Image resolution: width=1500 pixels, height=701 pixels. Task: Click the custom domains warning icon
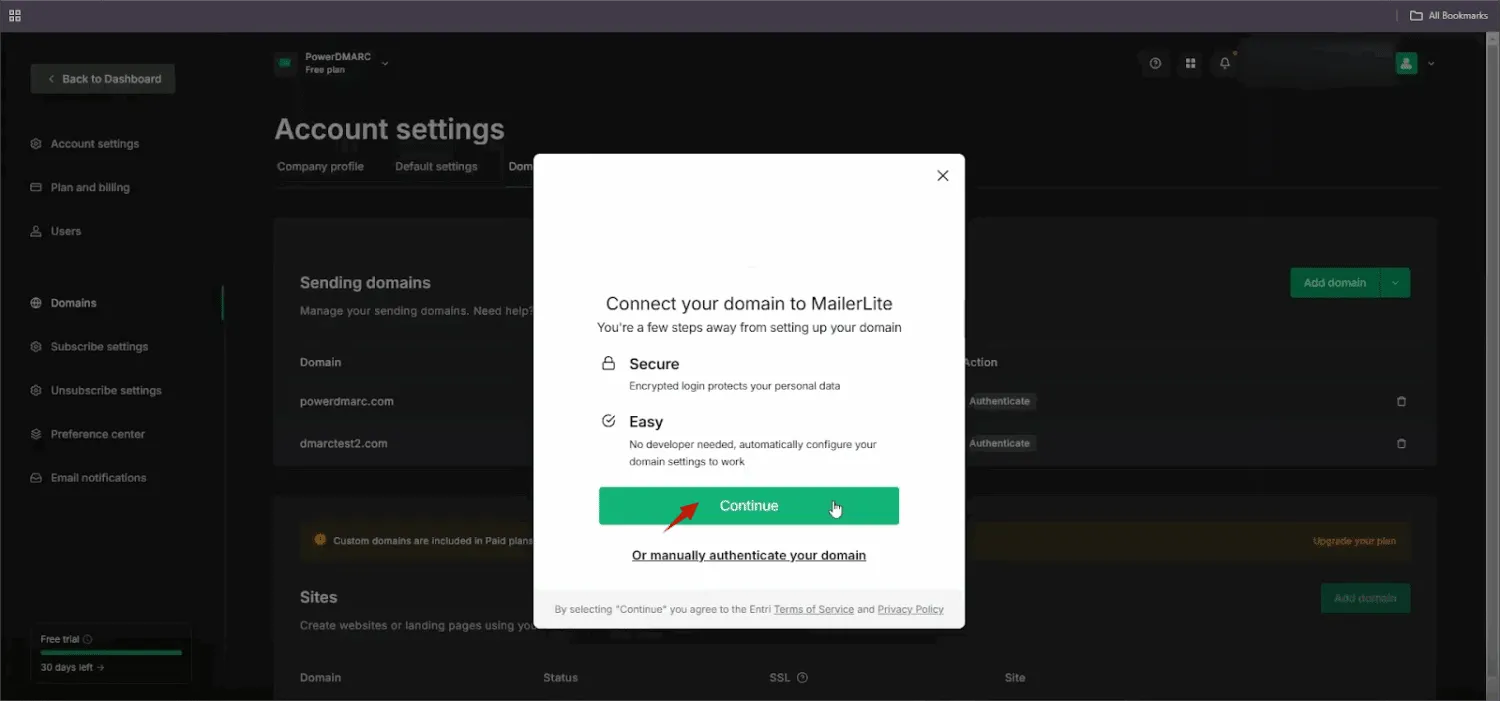point(320,540)
